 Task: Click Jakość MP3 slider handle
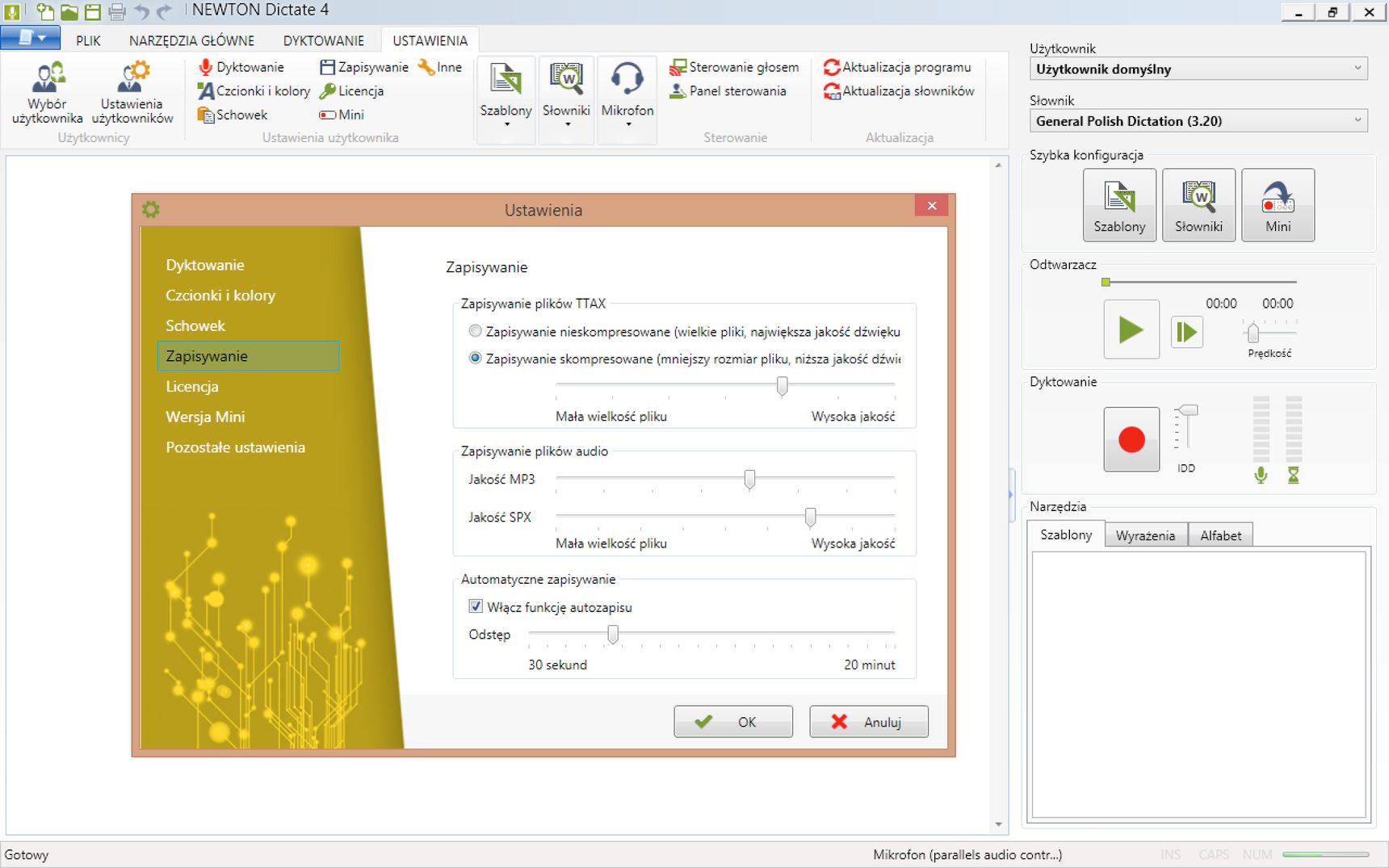(749, 480)
